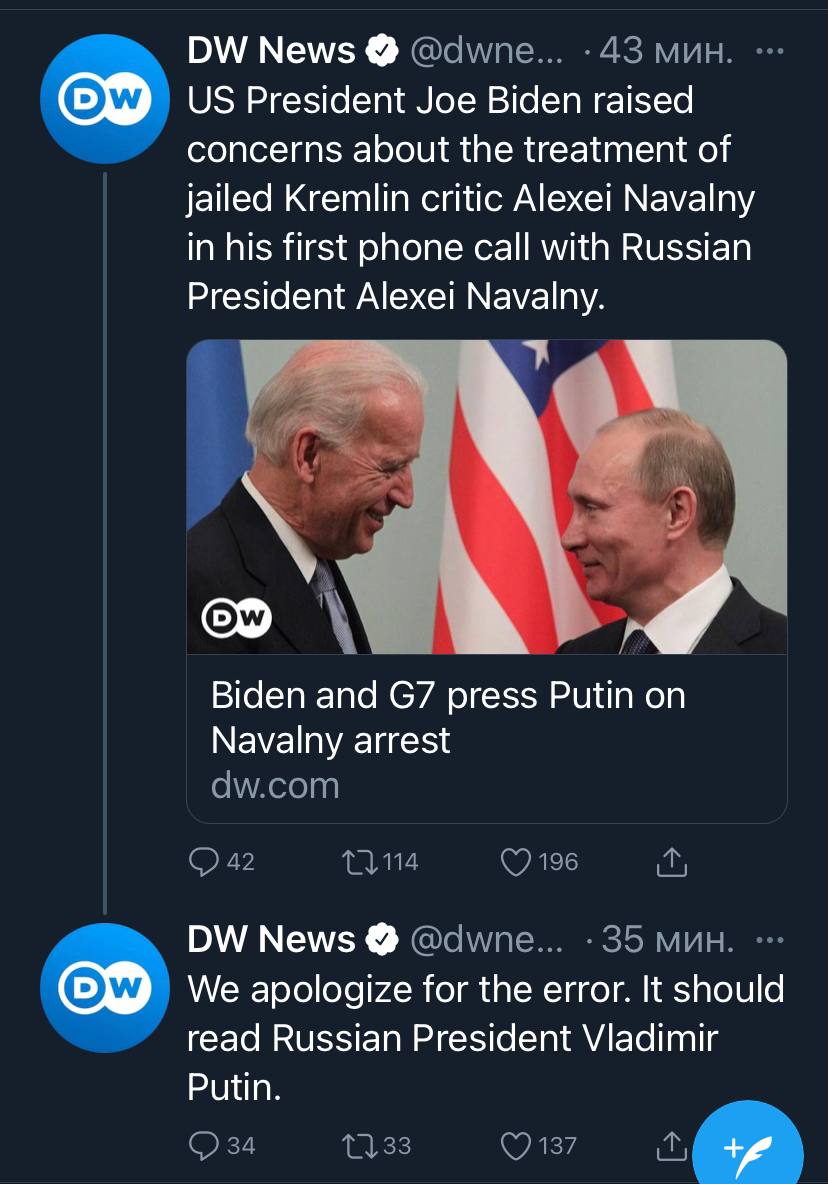The width and height of the screenshot is (828, 1184).
Task: Open the Biden and Putin article photo
Action: coord(487,497)
